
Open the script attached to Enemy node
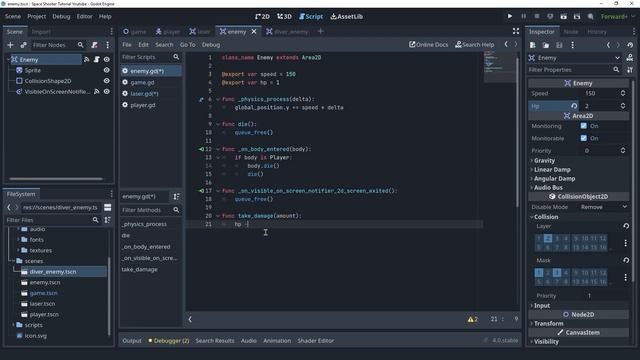(x=97, y=60)
